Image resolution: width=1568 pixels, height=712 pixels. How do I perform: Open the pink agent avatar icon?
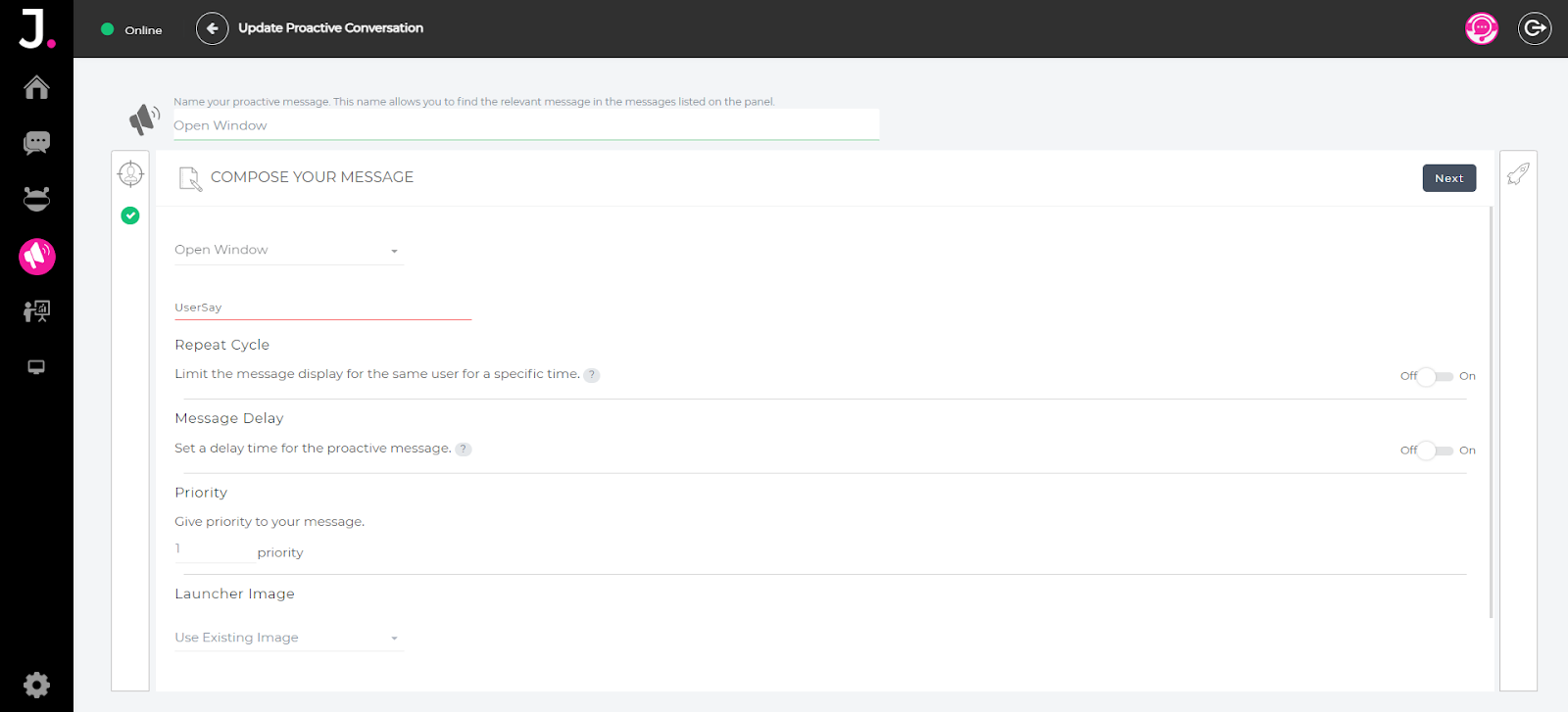[x=1482, y=28]
